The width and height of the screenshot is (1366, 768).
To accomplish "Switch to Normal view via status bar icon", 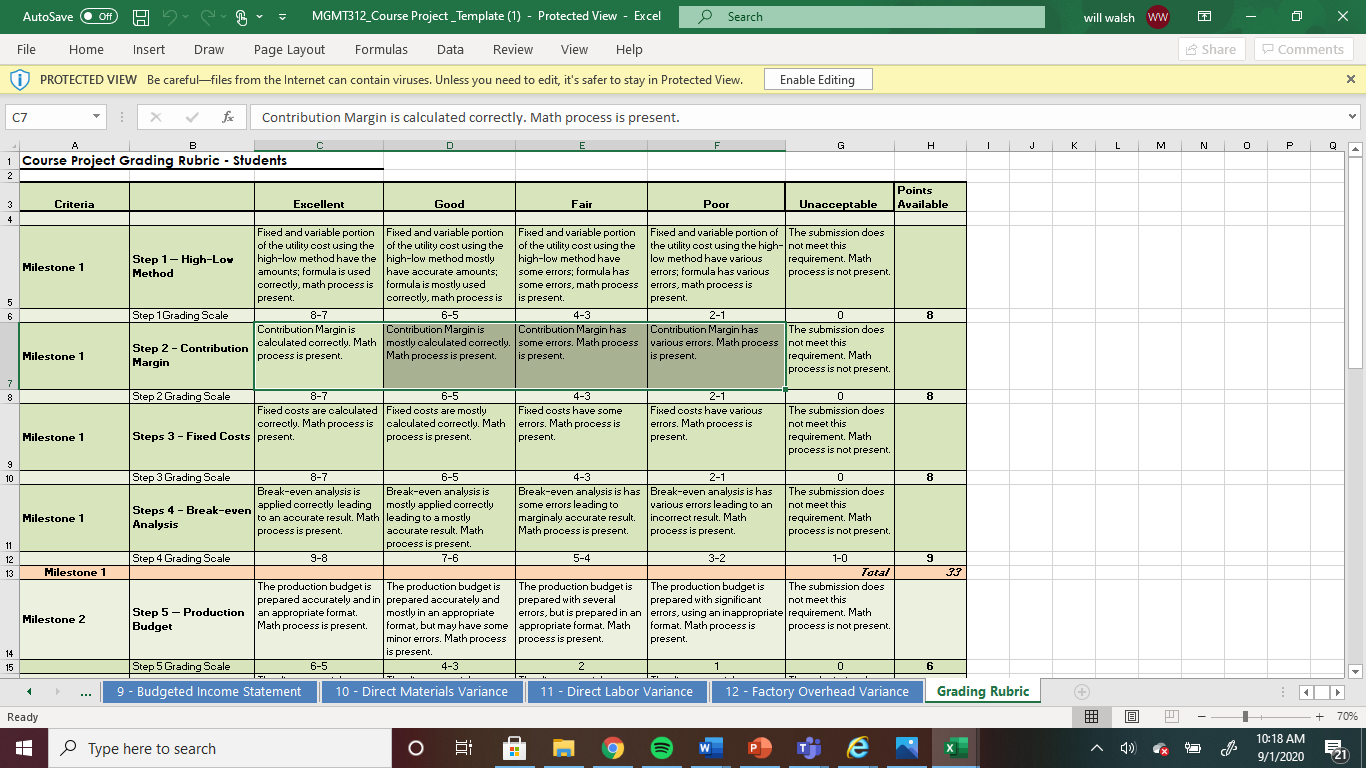I will point(1092,716).
